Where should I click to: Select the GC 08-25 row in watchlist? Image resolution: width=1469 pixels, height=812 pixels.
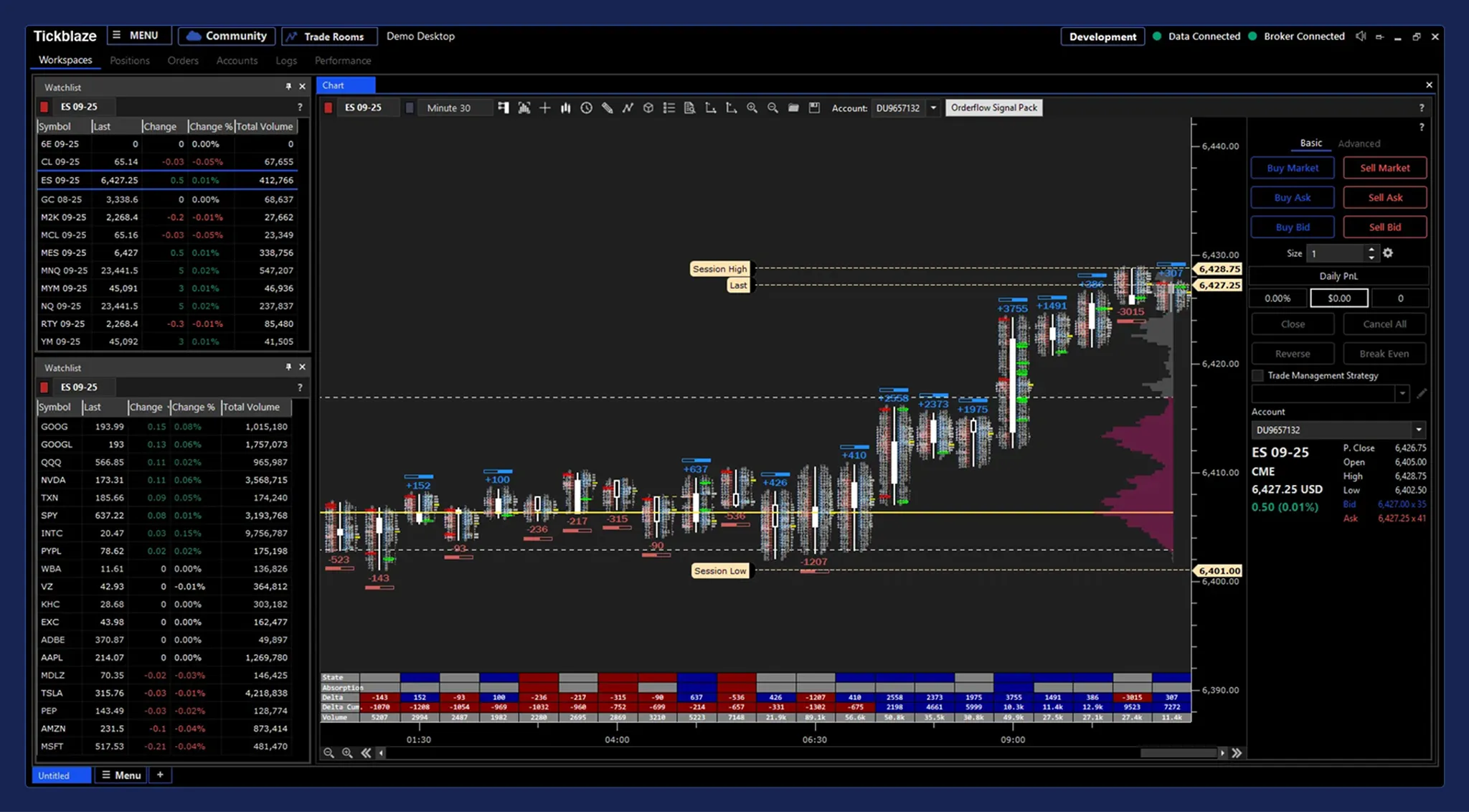tap(166, 199)
